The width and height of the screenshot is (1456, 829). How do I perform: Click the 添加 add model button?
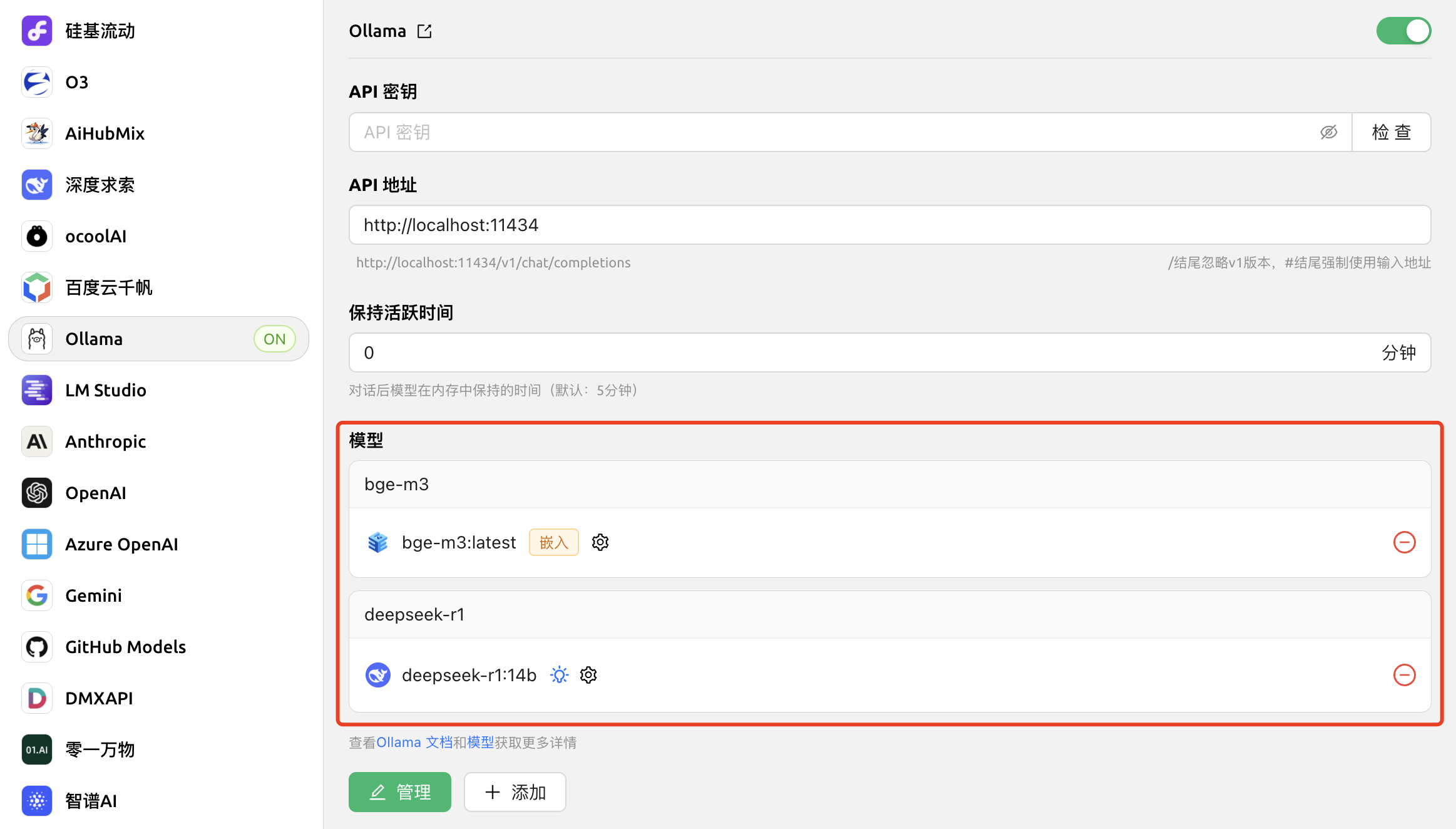(515, 792)
